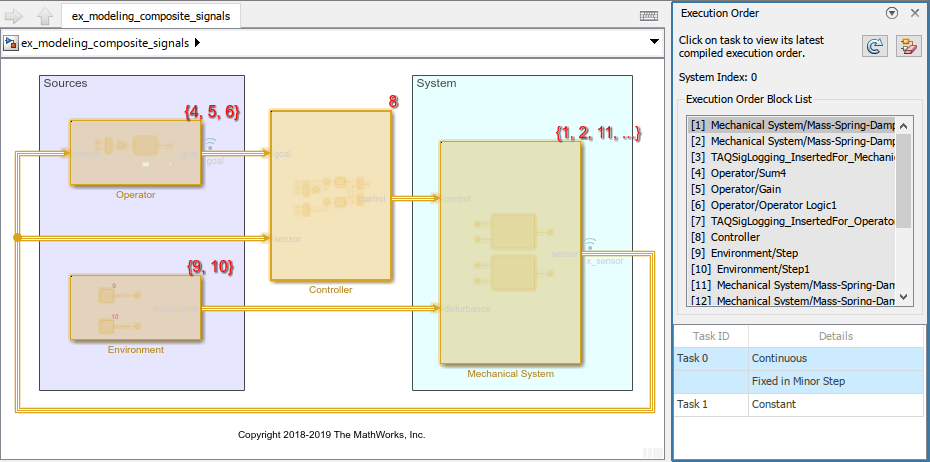The height and width of the screenshot is (462, 930).
Task: Click the model icon in breadcrumb
Action: pyautogui.click(x=11, y=43)
